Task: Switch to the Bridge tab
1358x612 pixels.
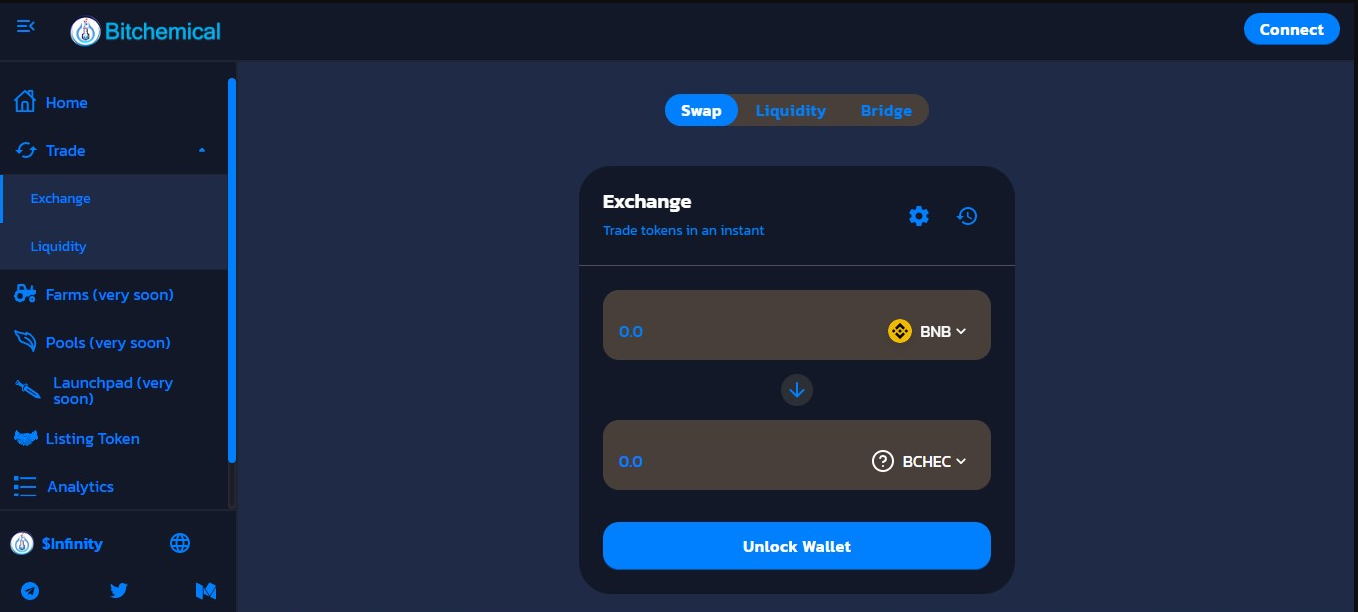Action: click(x=886, y=110)
